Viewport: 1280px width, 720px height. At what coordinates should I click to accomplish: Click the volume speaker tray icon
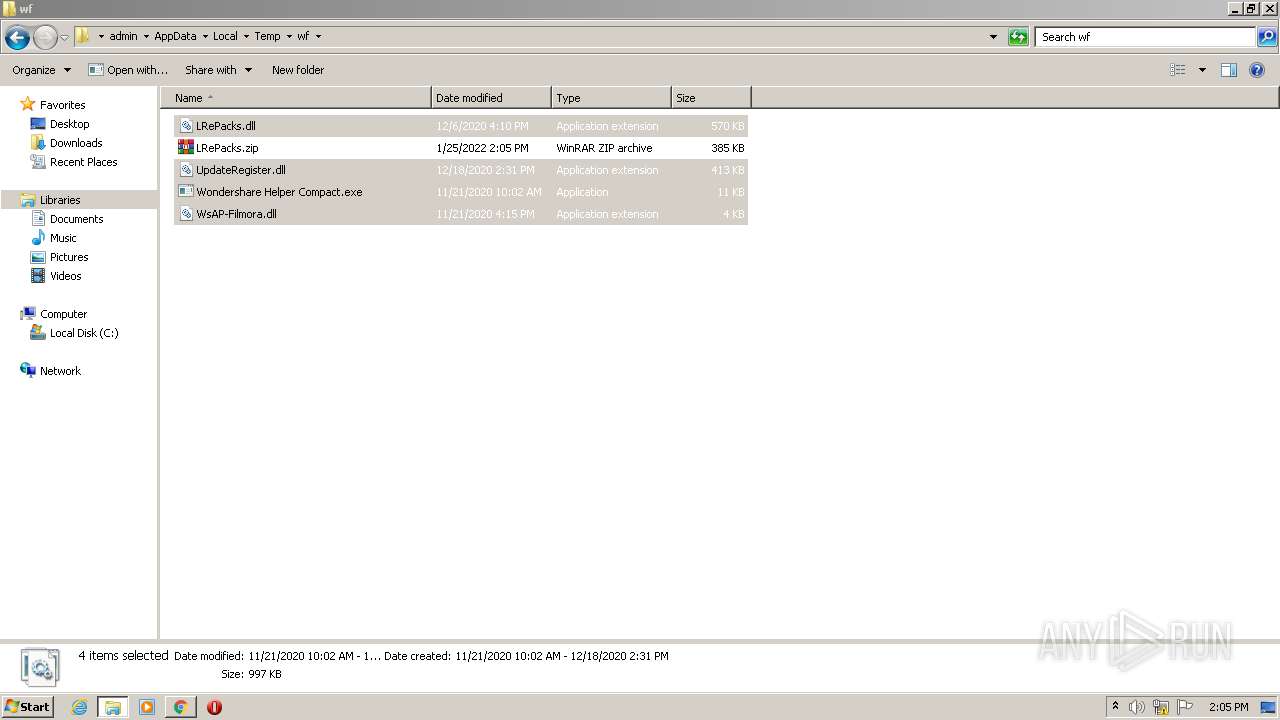click(x=1137, y=707)
